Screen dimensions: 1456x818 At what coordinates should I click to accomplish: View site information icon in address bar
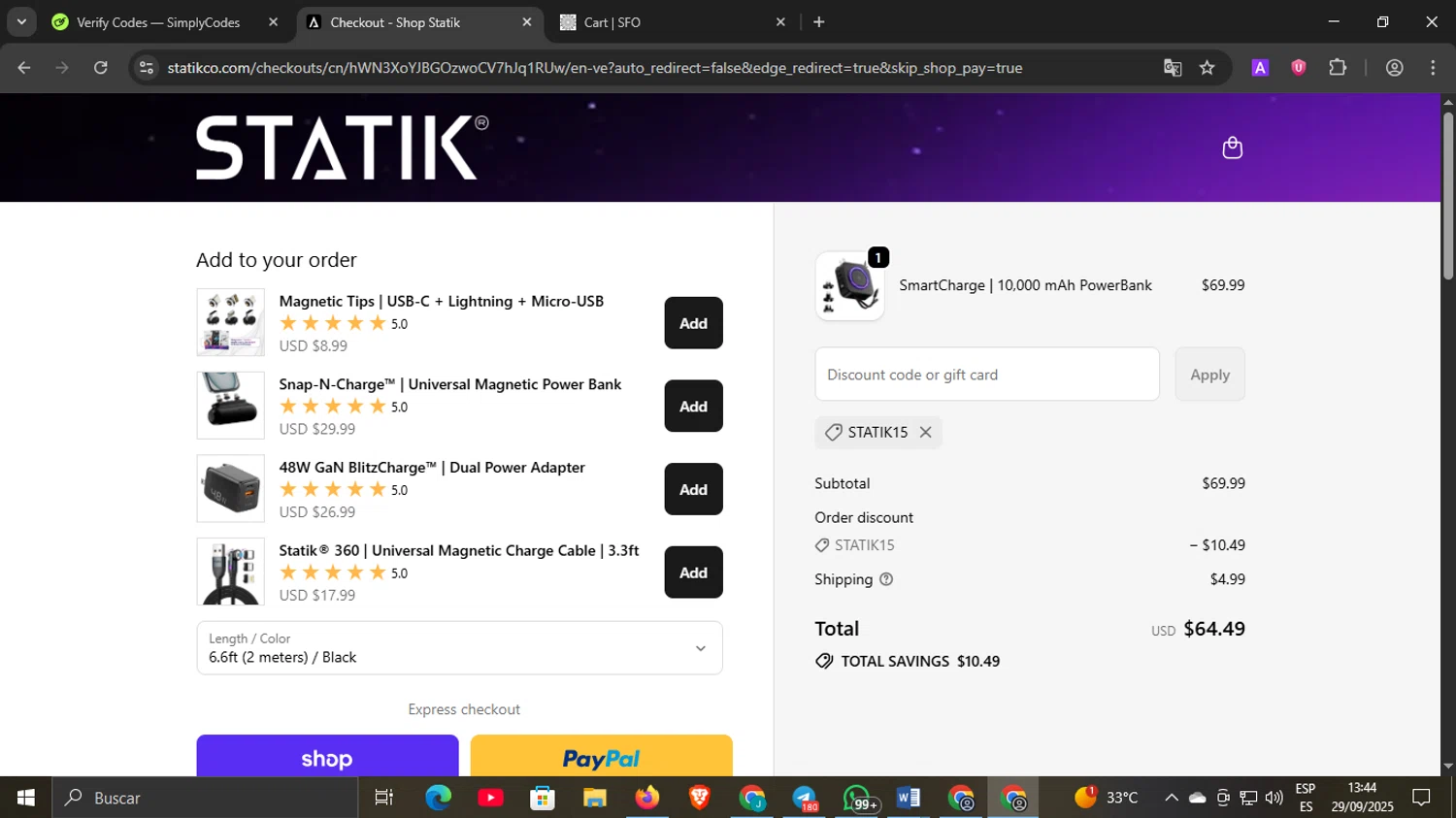point(147,68)
